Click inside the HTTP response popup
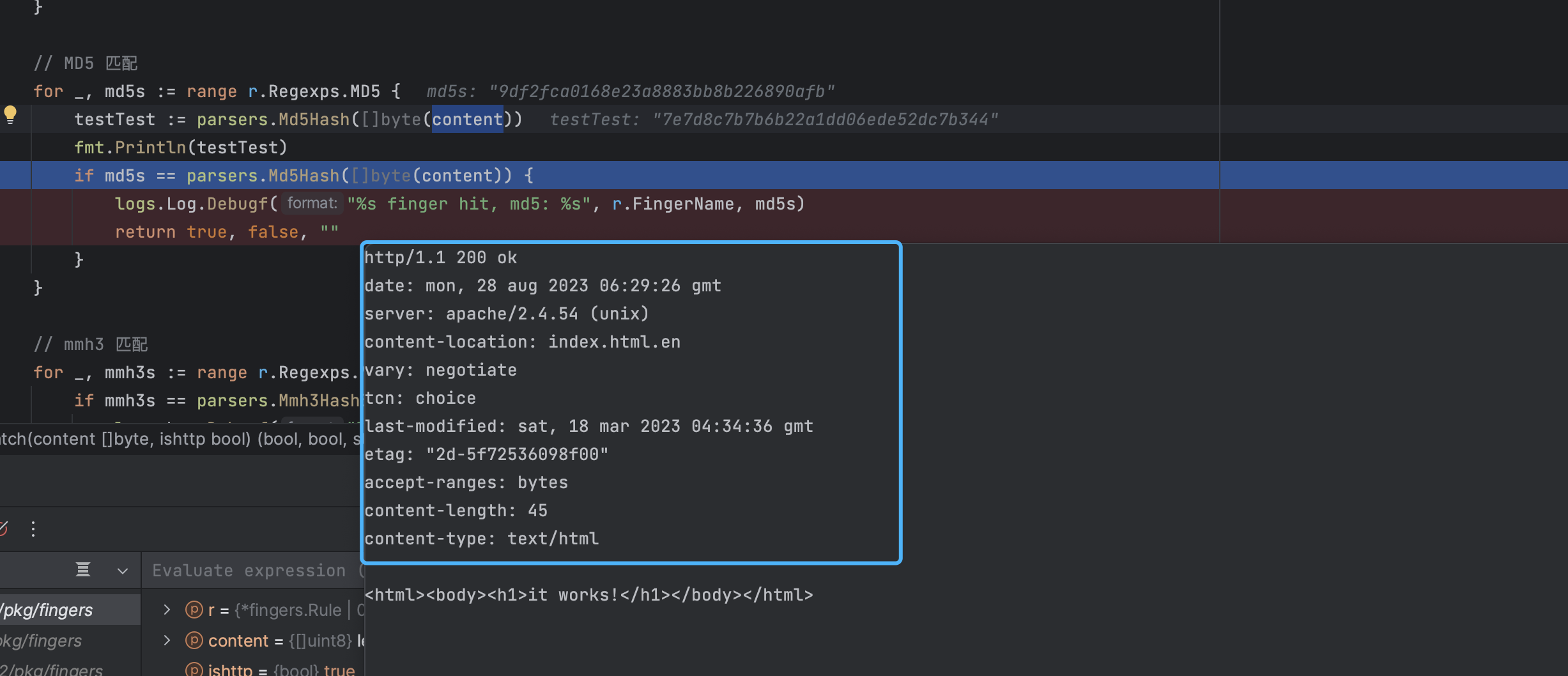 [x=629, y=403]
